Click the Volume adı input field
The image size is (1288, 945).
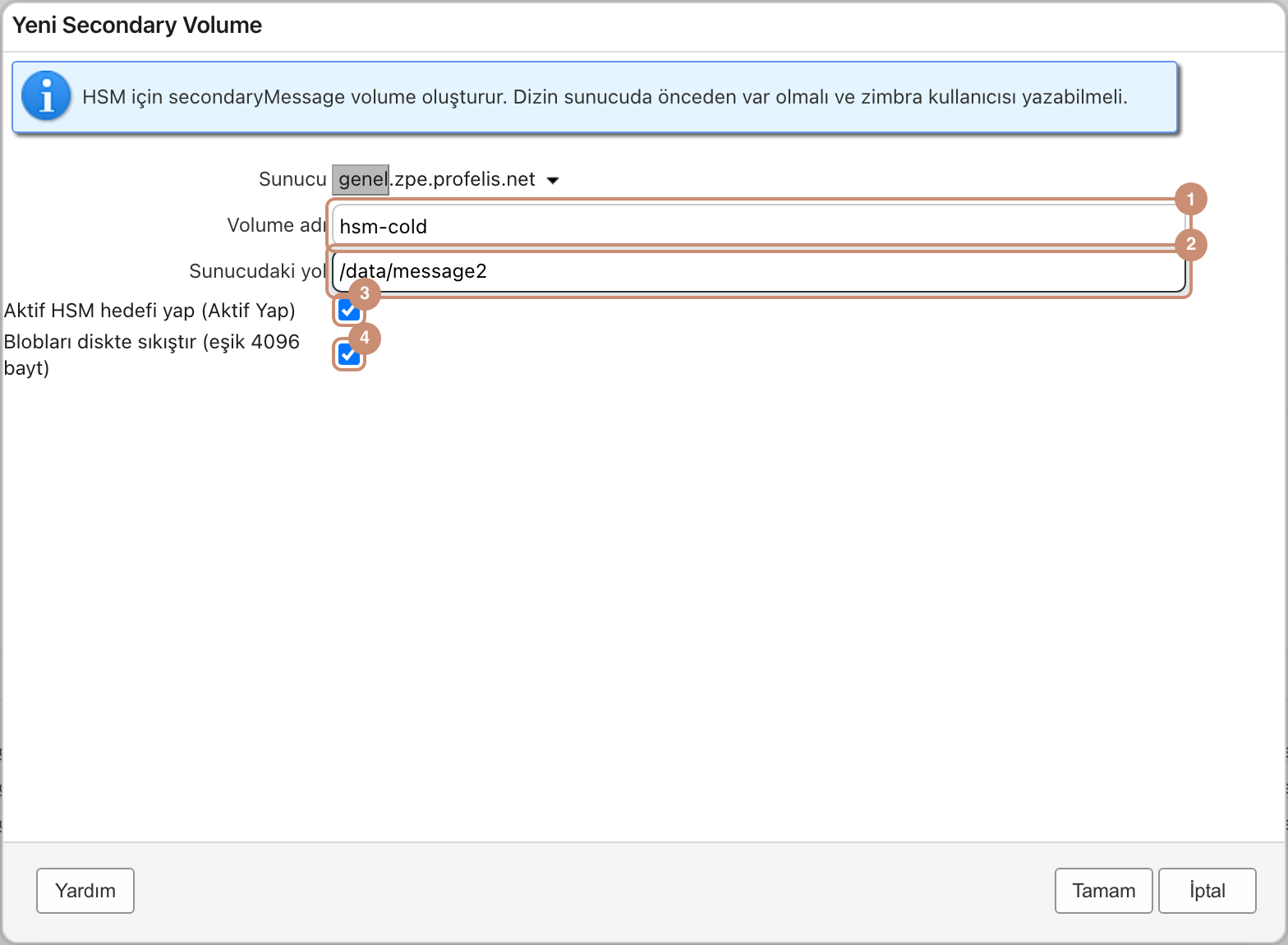pyautogui.click(x=759, y=226)
